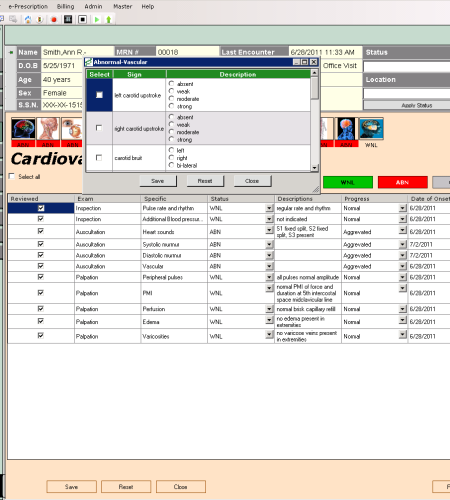The width and height of the screenshot is (450, 500).
Task: Open the Help menu
Action: (x=148, y=6)
